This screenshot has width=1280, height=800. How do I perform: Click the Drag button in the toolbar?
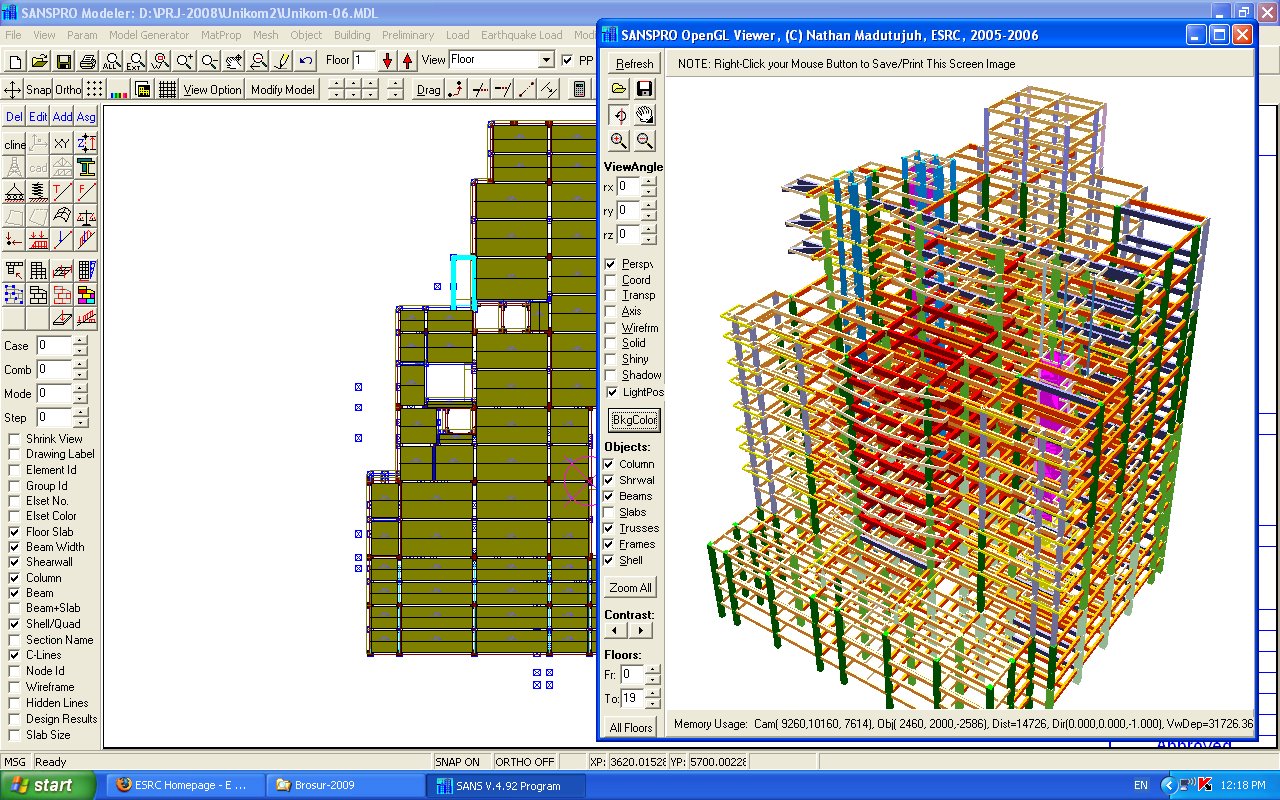click(x=429, y=89)
